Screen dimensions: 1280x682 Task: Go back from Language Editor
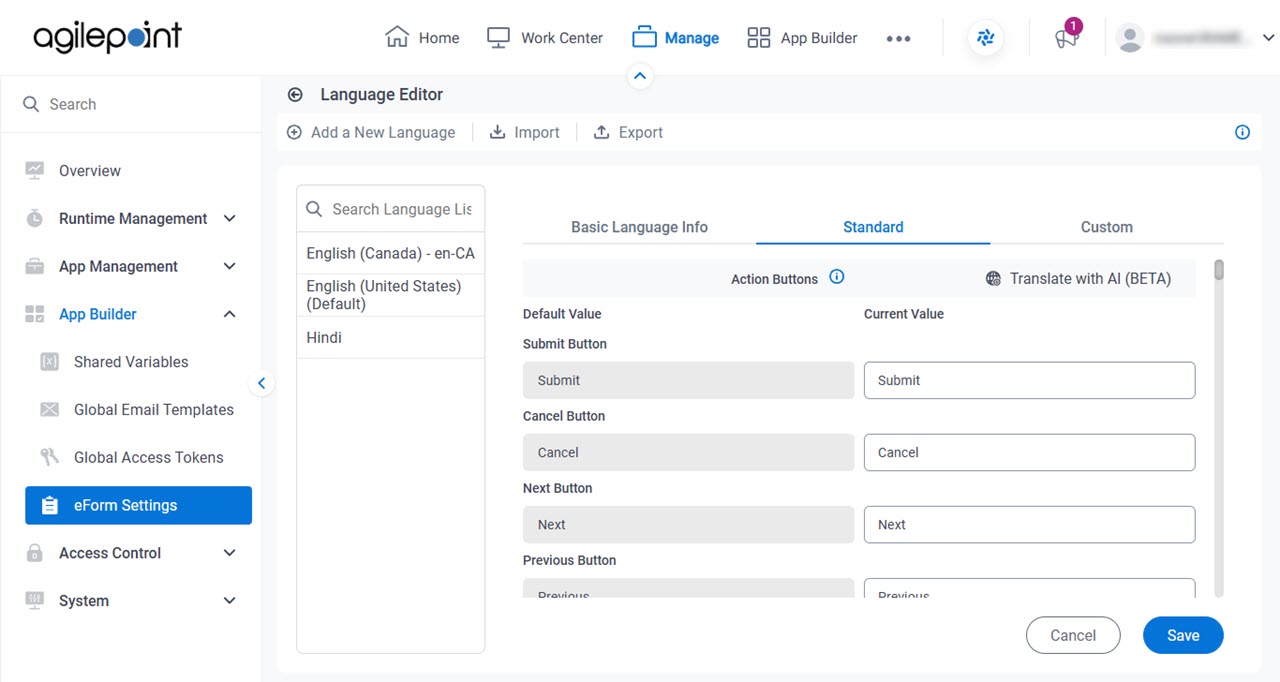pyautogui.click(x=295, y=95)
